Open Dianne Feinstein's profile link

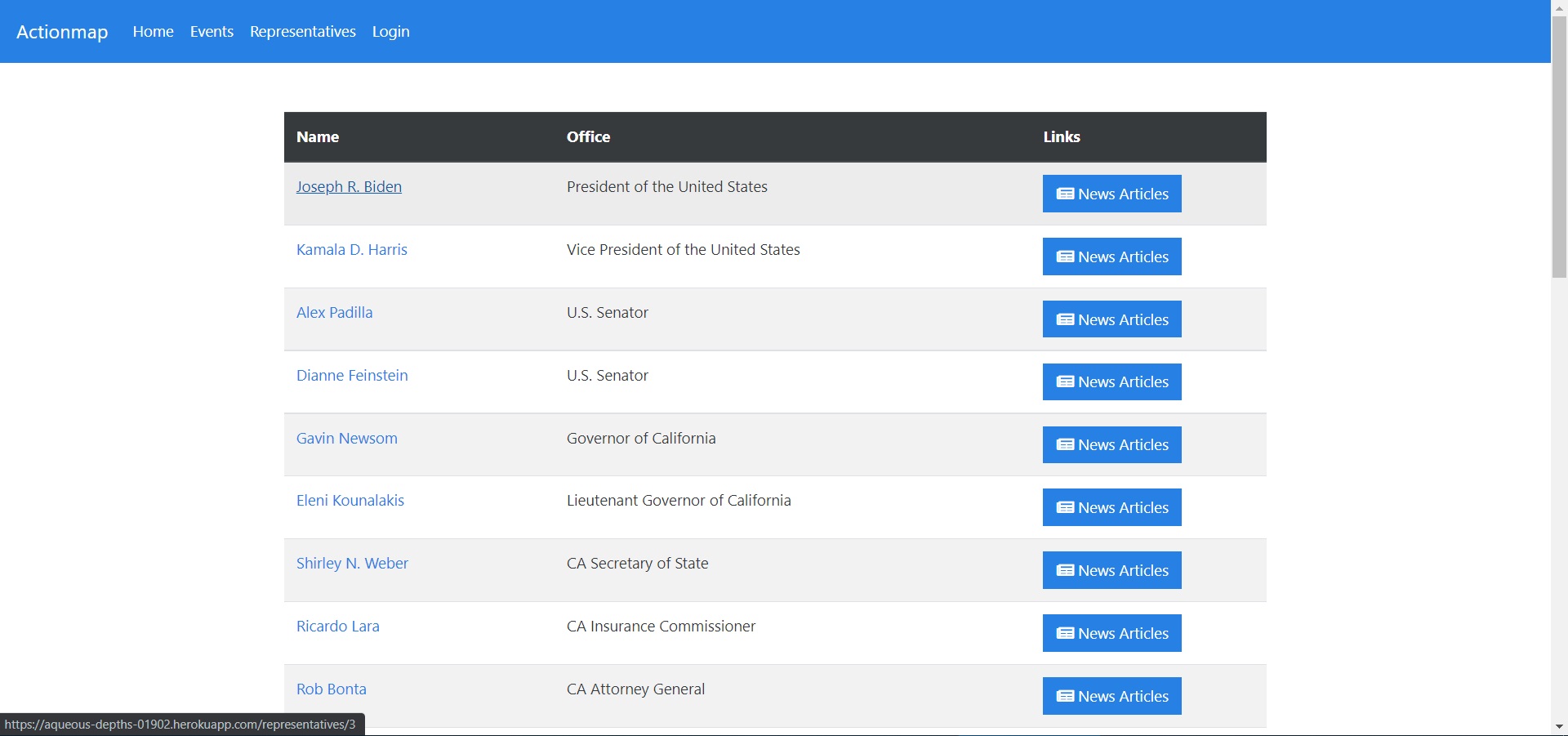click(x=352, y=376)
